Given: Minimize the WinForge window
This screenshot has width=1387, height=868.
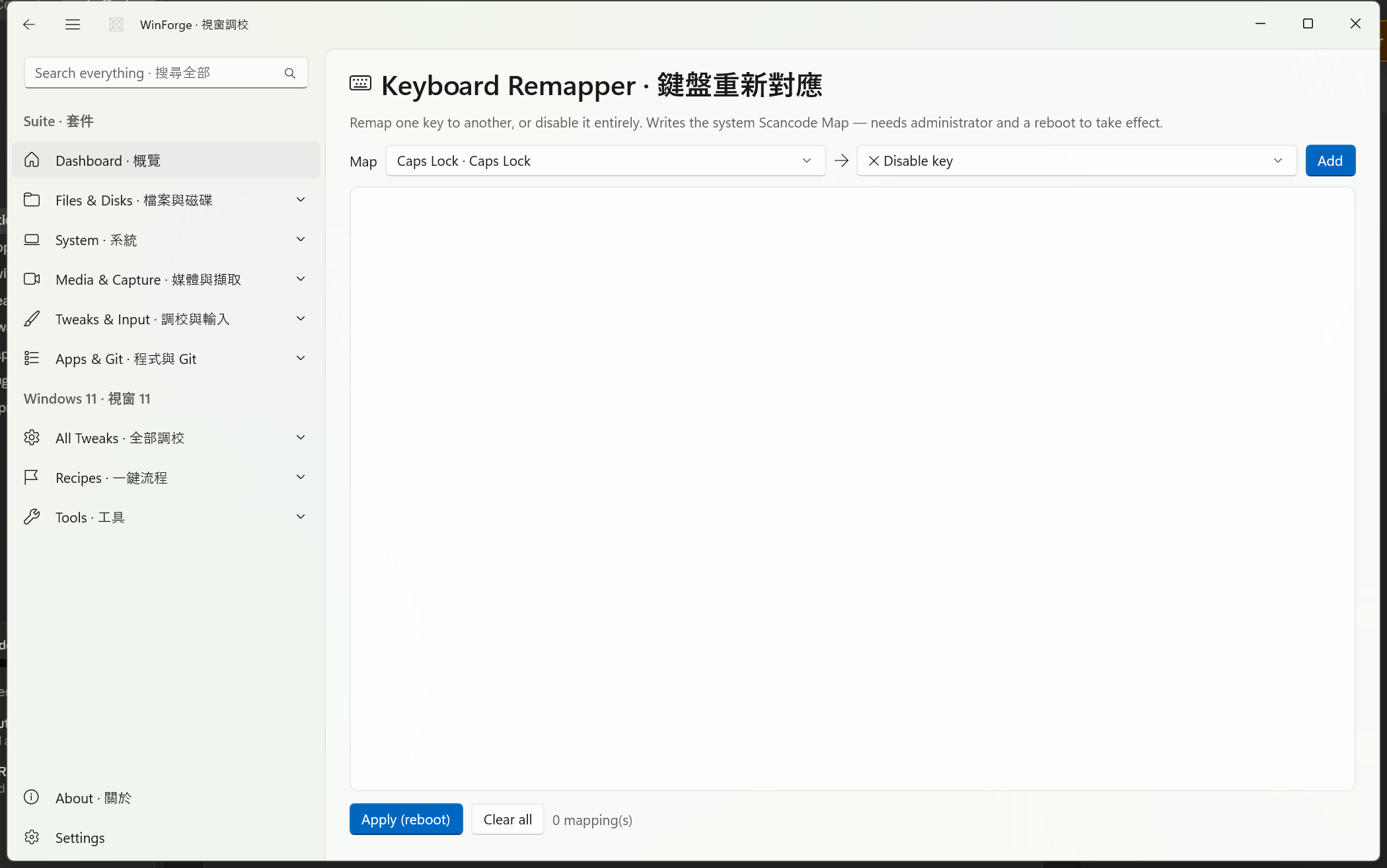Looking at the screenshot, I should click(x=1260, y=24).
